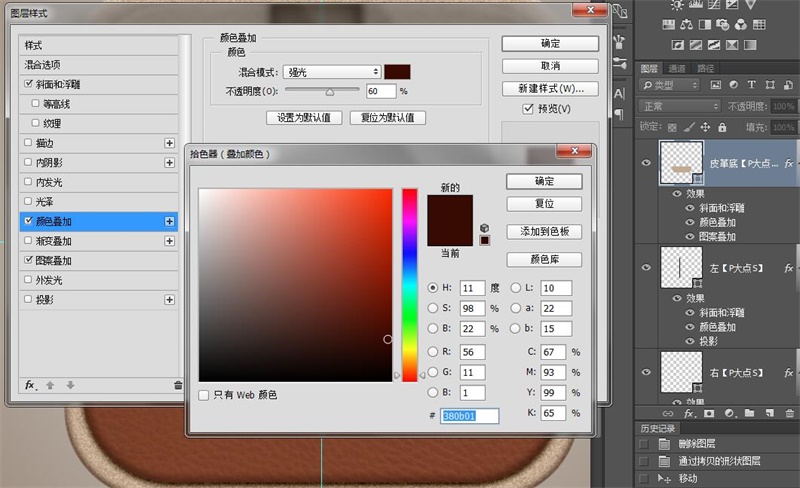Toggle the Bevel and Emboss checkbox
800x488 pixels.
pyautogui.click(x=28, y=84)
